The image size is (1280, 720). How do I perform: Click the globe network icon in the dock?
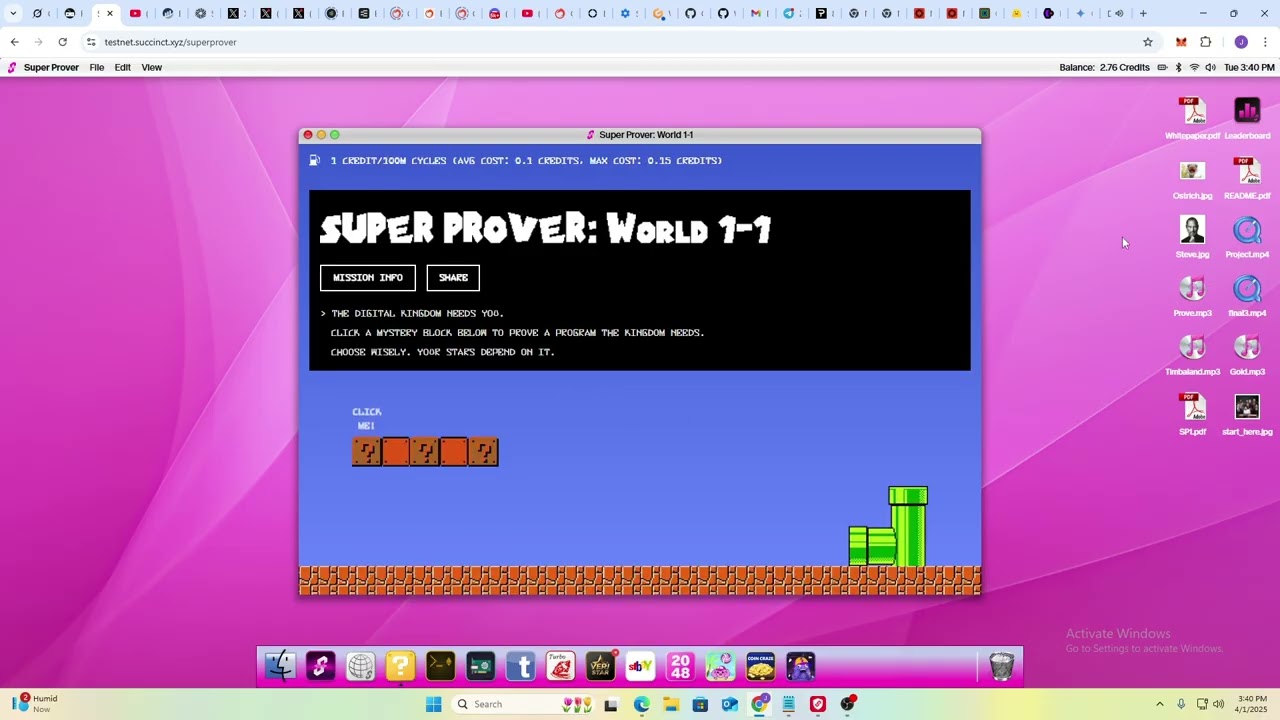pos(361,666)
